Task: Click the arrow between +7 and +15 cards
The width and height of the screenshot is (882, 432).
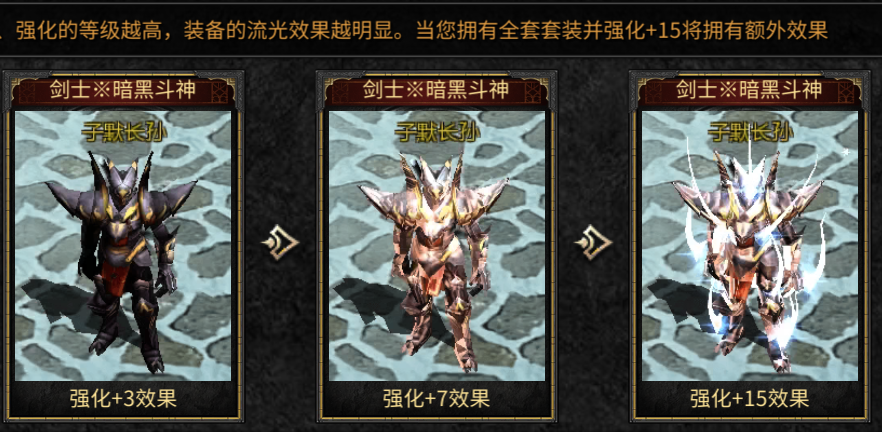Action: pyautogui.click(x=593, y=243)
